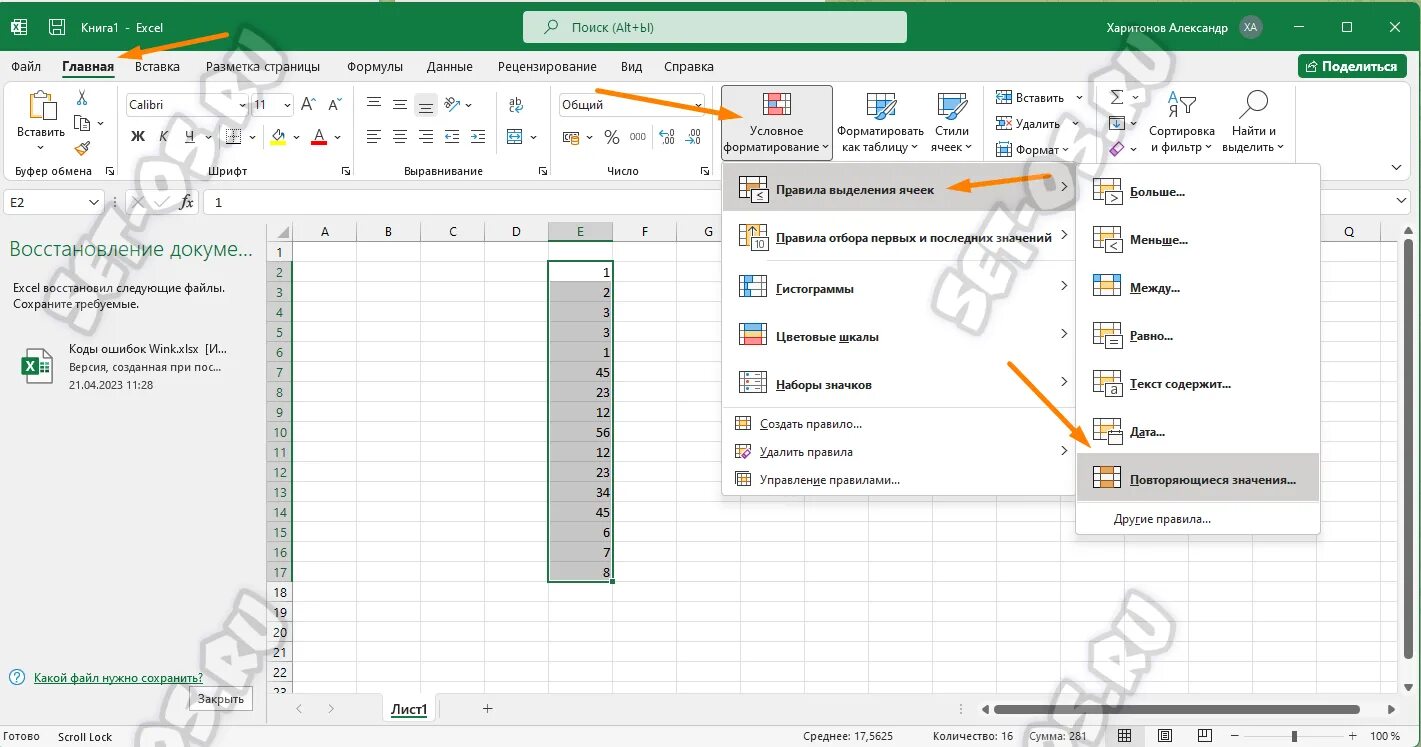Select sheet tab Лист1
1421x747 pixels.
409,709
